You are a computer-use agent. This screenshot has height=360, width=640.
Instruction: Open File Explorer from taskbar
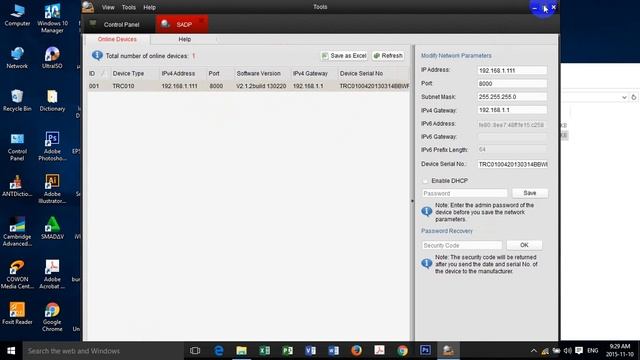(242, 351)
